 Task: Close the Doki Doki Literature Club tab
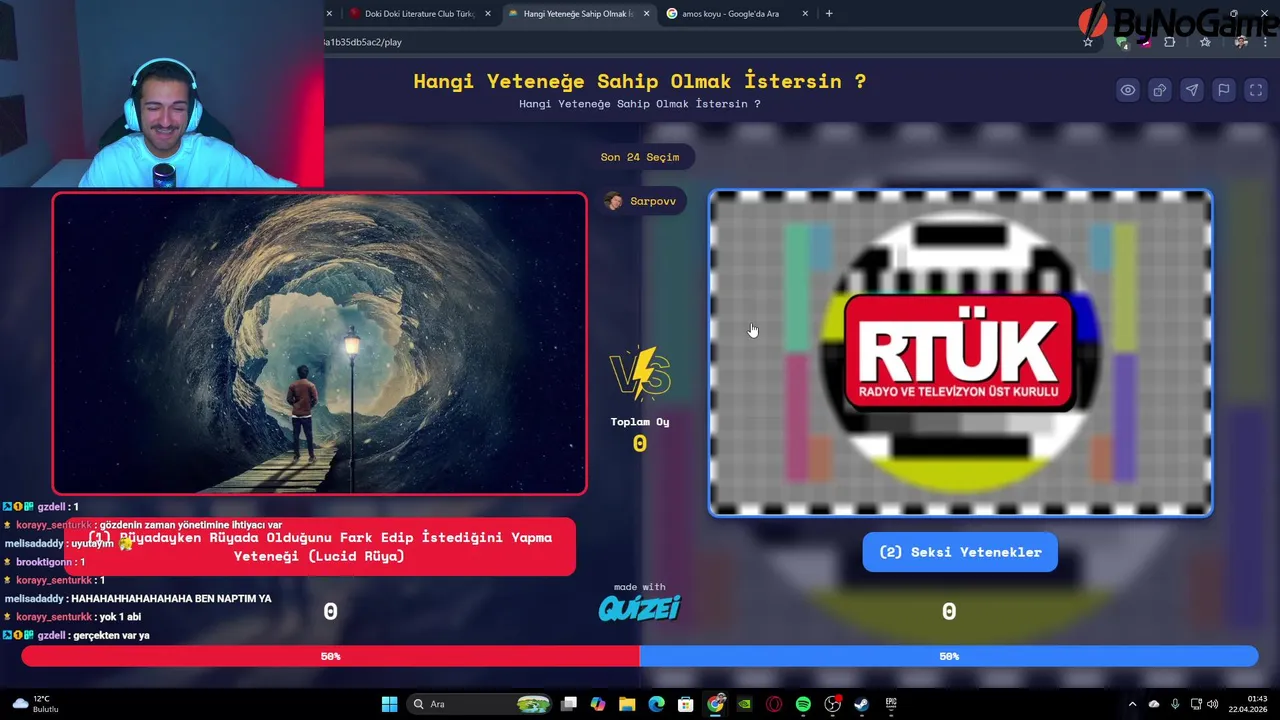(487, 14)
